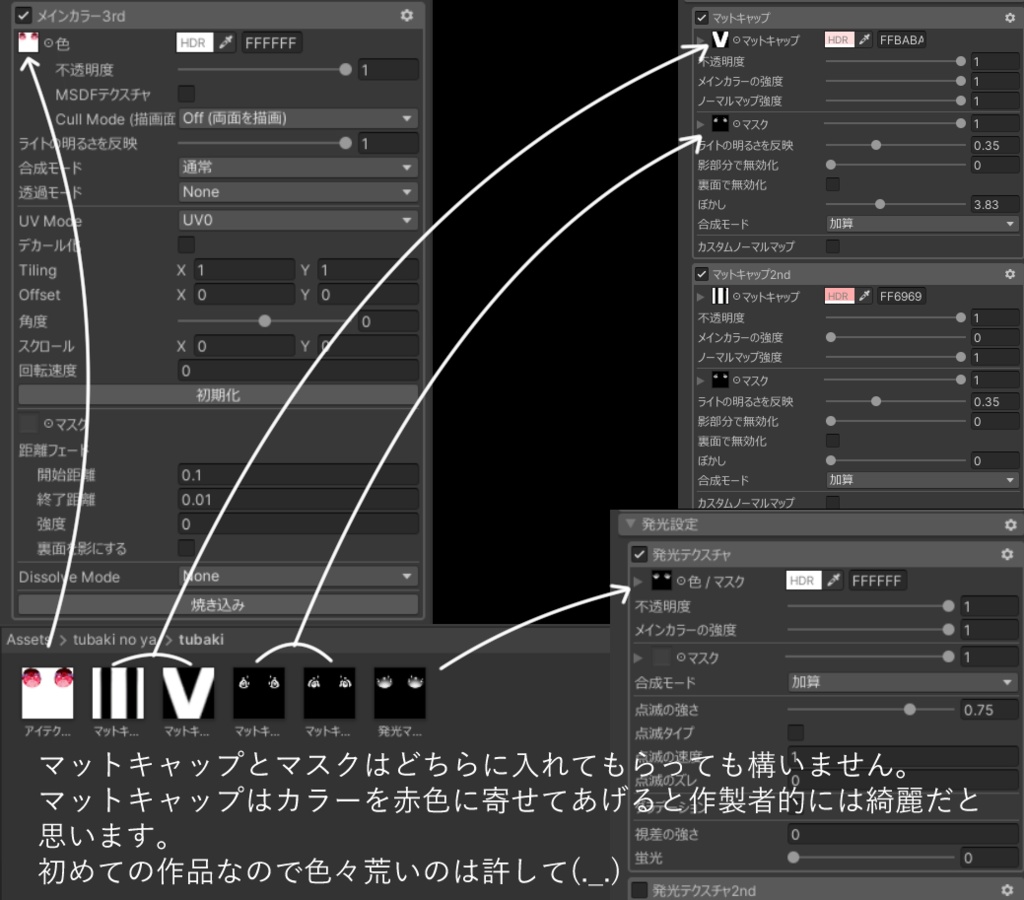Select the アイテク... eye texture asset

(47, 692)
